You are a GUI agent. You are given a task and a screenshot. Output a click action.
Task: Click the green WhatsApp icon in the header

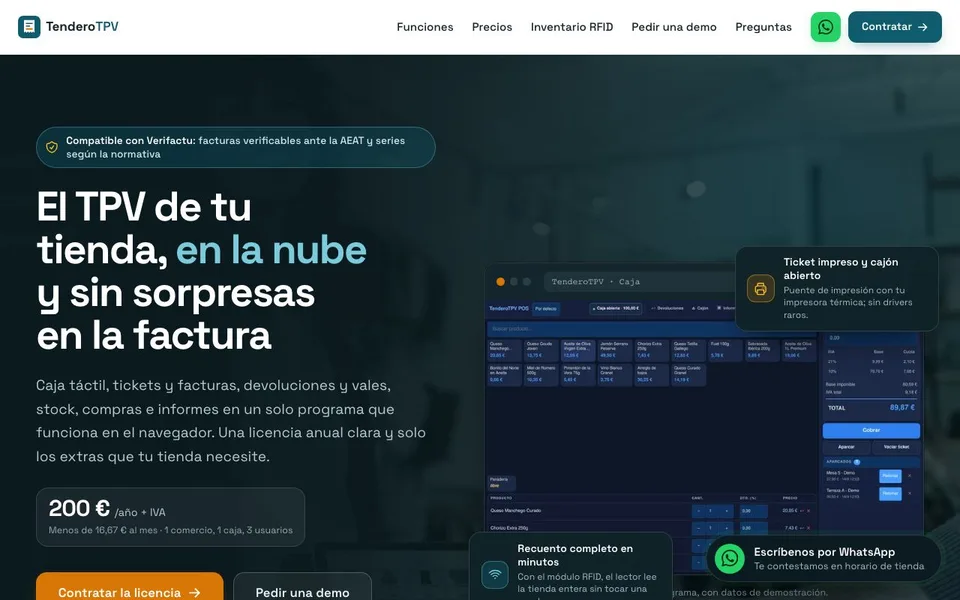pyautogui.click(x=825, y=27)
